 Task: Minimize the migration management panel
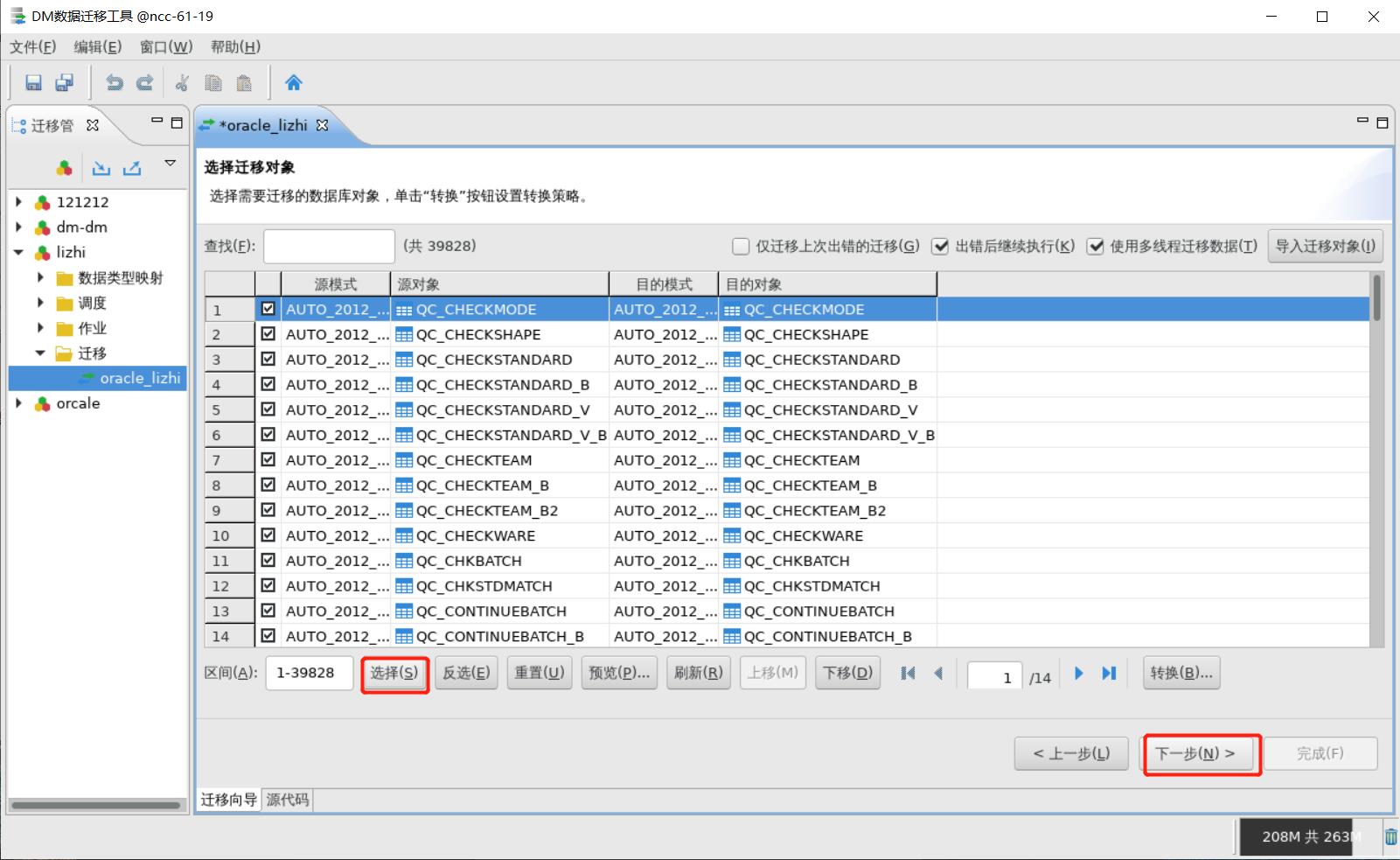coord(157,121)
